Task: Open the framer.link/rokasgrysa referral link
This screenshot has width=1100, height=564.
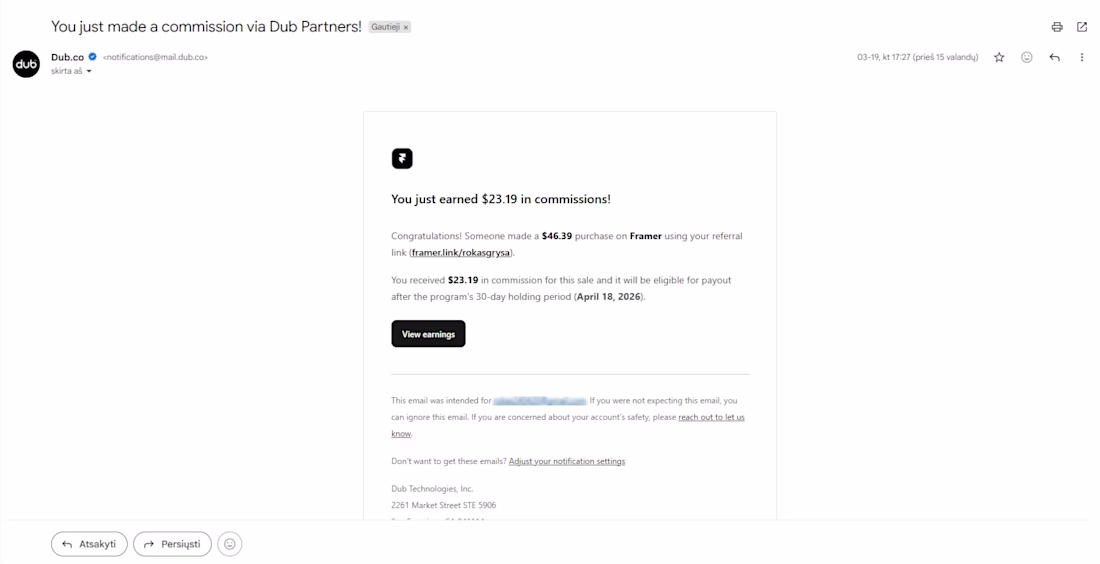Action: click(x=461, y=253)
